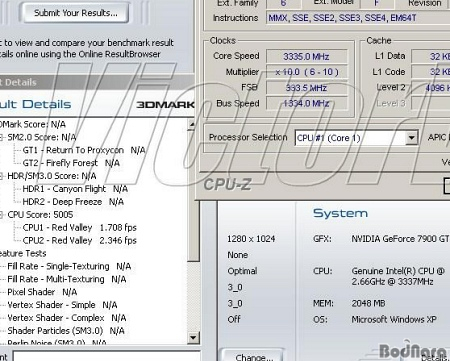Screen dimensions: 450x361
Task: Select the Pixel Shader N/A row
Action: (42, 292)
